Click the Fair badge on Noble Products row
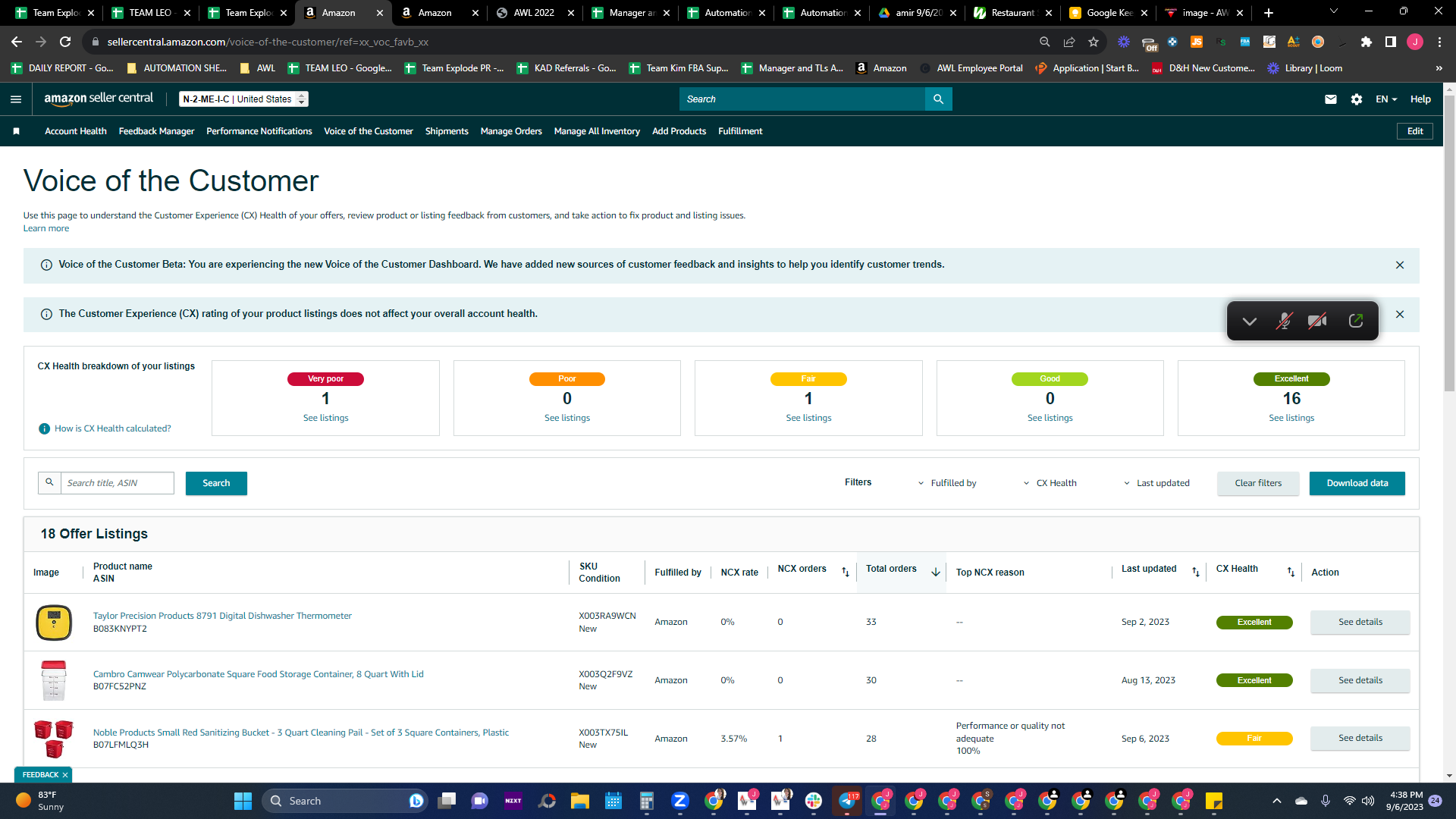The image size is (1456, 819). click(1254, 739)
